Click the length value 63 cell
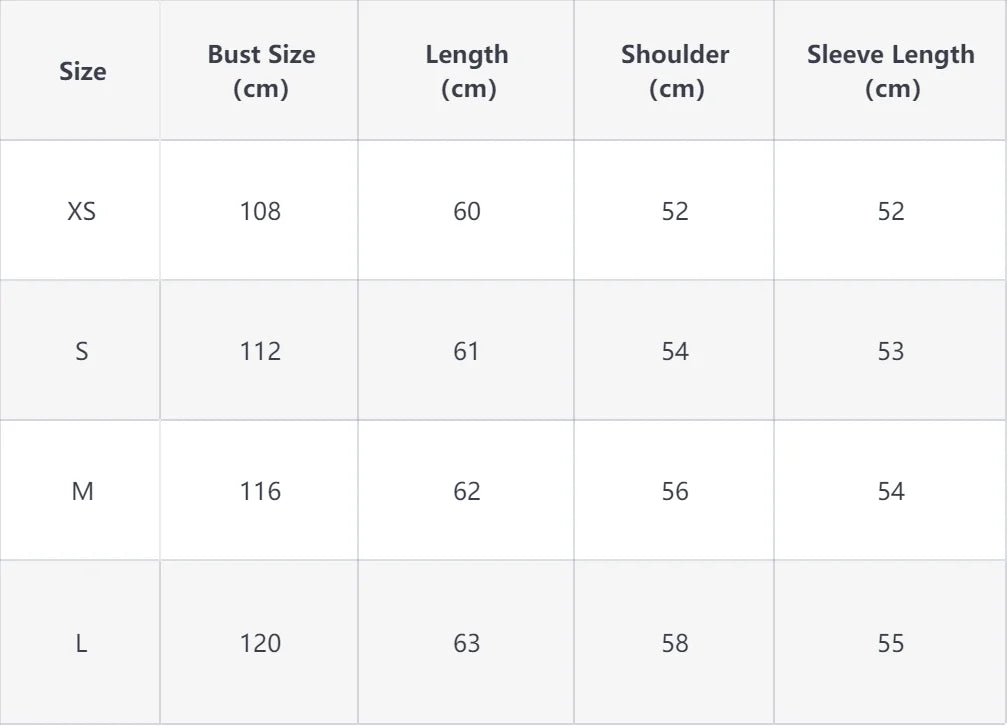The width and height of the screenshot is (1008, 726). point(467,643)
